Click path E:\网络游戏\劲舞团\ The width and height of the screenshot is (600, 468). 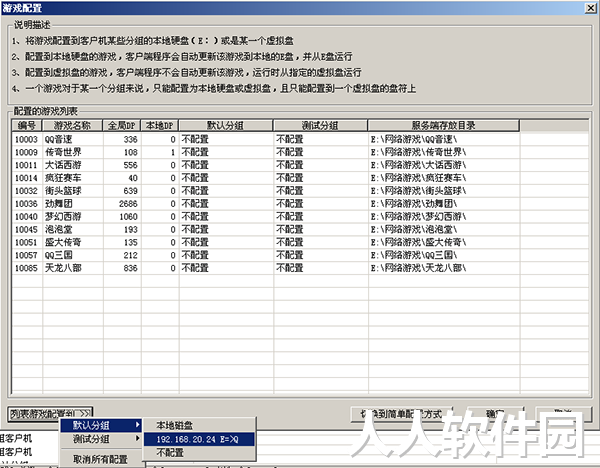coord(414,204)
